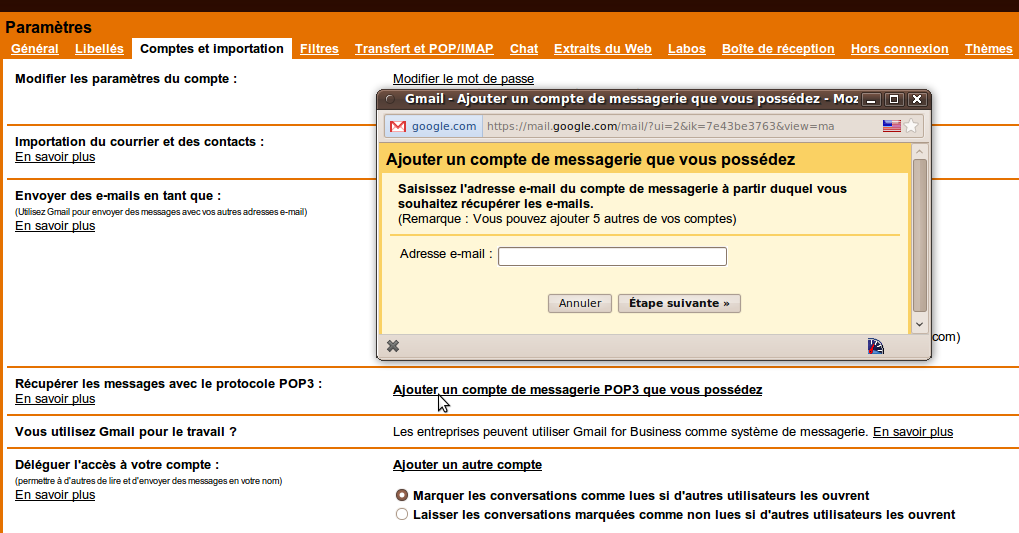Open the Labos settings tab
This screenshot has width=1019, height=533.
(x=686, y=49)
